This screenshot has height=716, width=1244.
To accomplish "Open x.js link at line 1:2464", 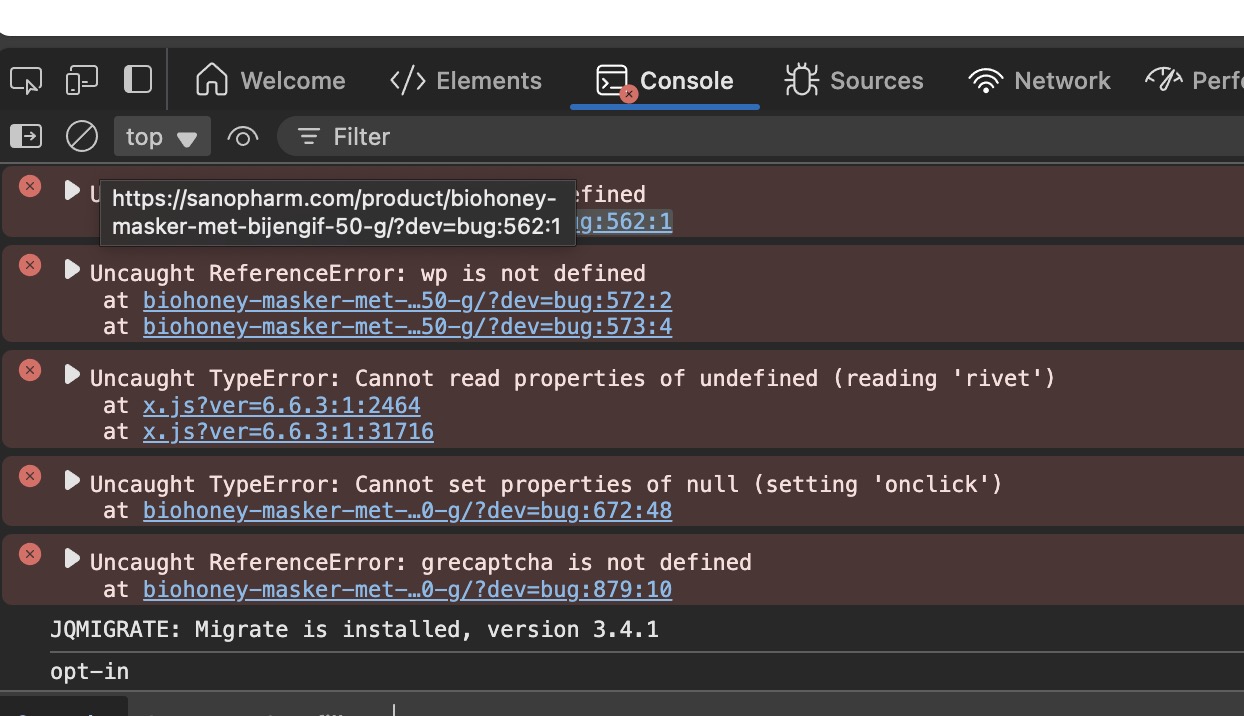I will [x=281, y=405].
